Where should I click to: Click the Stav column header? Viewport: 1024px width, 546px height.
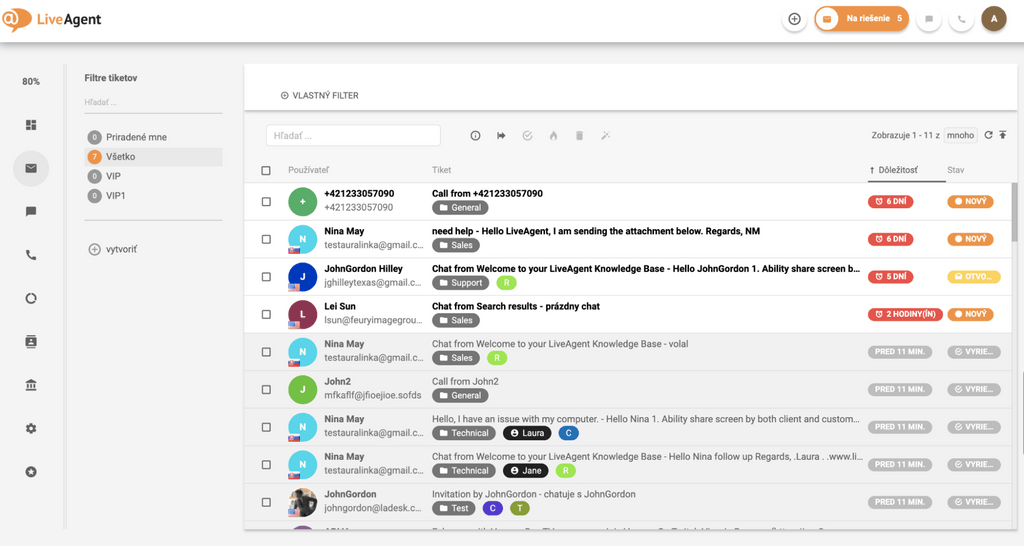pos(955,170)
